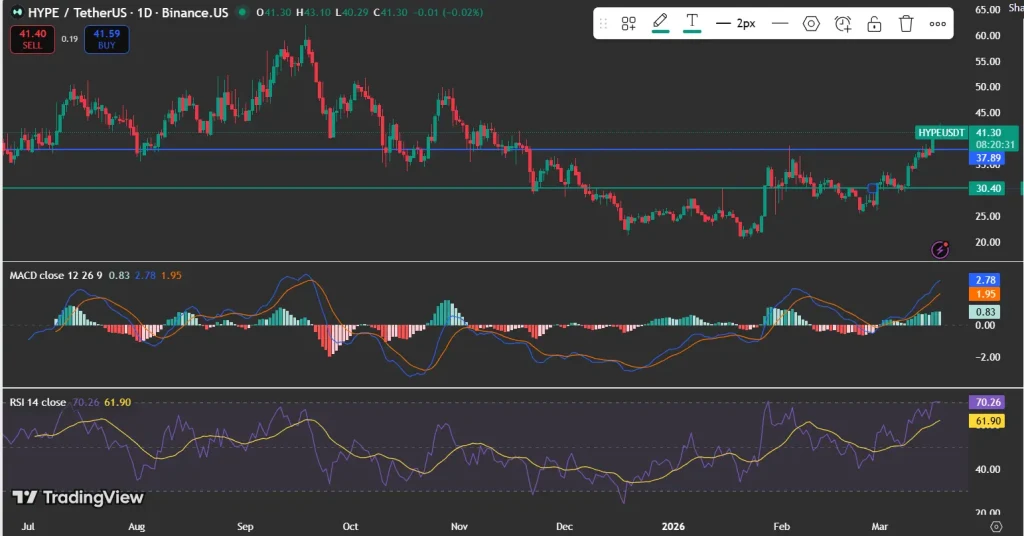Click the 37.89 blue line price label
This screenshot has width=1024, height=536.
pyautogui.click(x=989, y=158)
